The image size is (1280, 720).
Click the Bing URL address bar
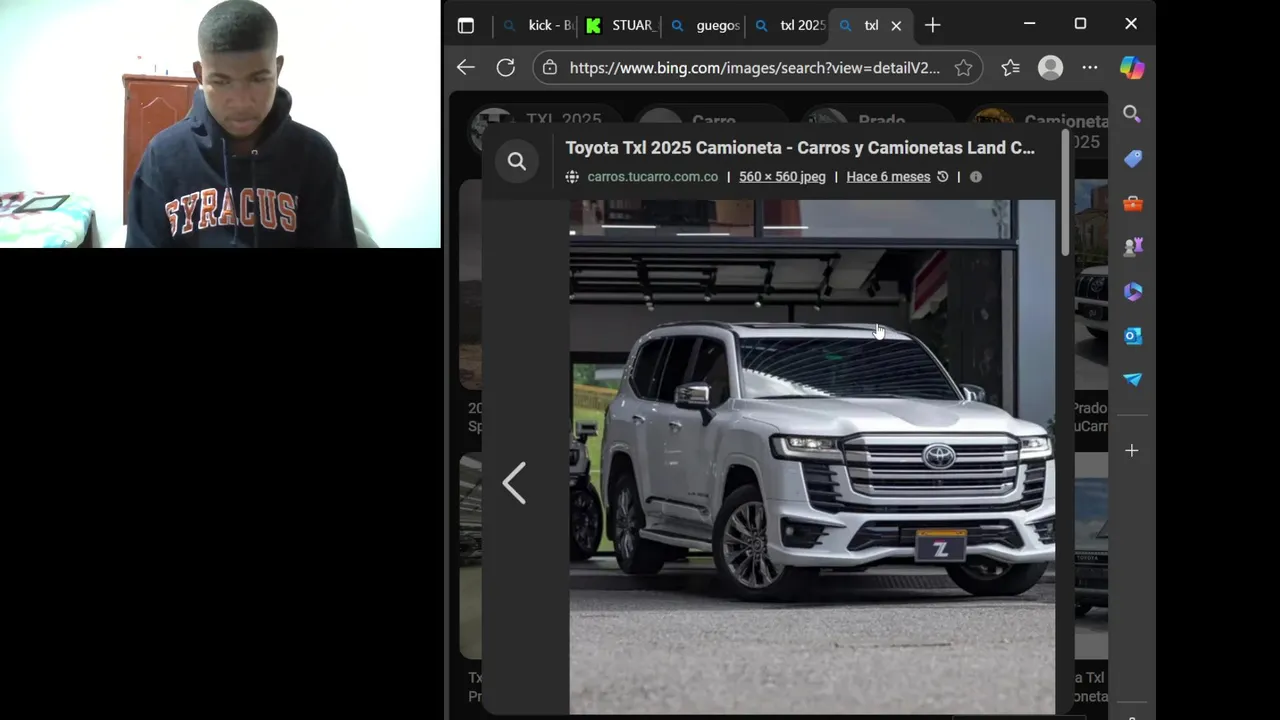click(754, 68)
